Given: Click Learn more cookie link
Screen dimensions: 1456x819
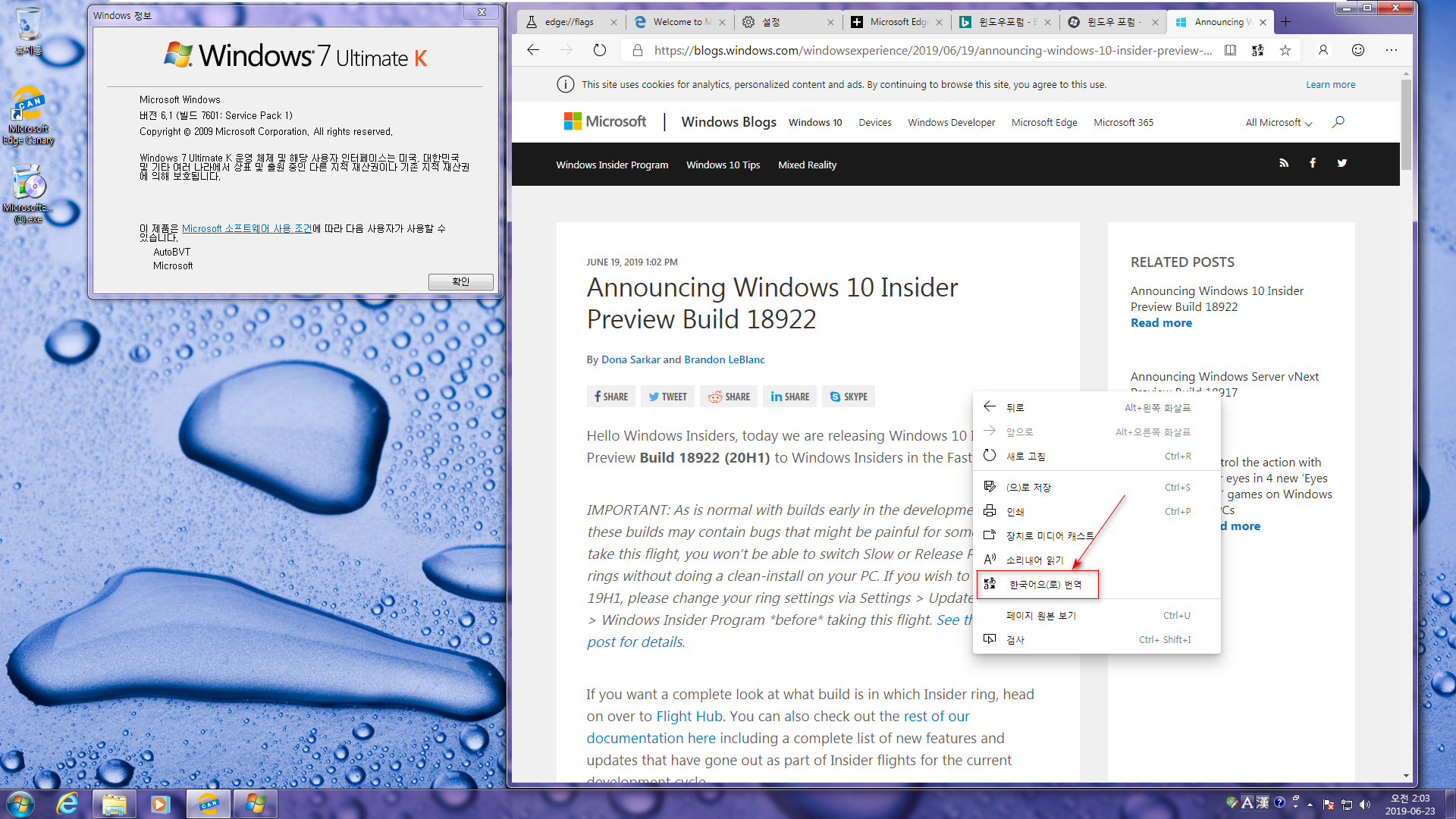Looking at the screenshot, I should (x=1330, y=84).
